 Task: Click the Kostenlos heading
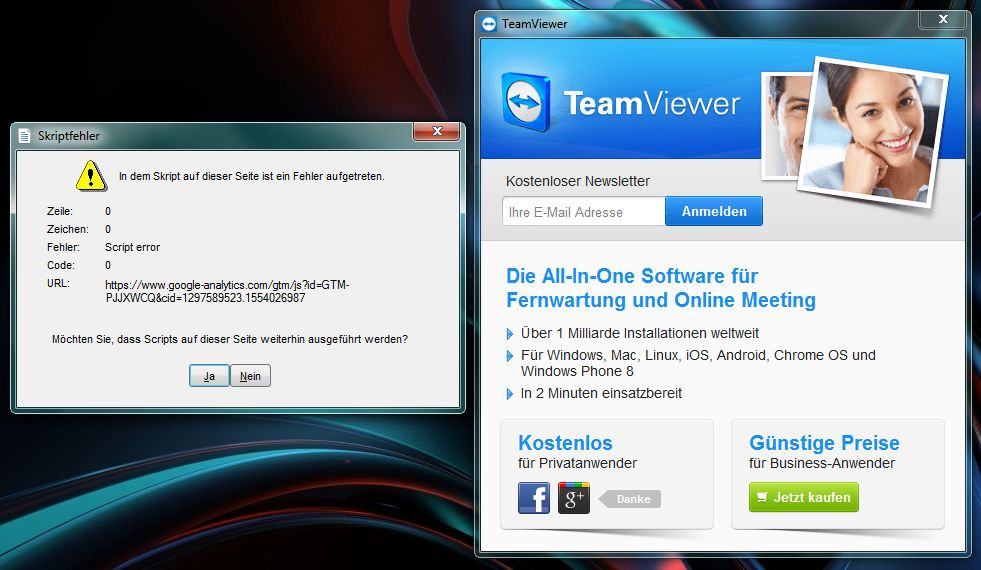566,443
